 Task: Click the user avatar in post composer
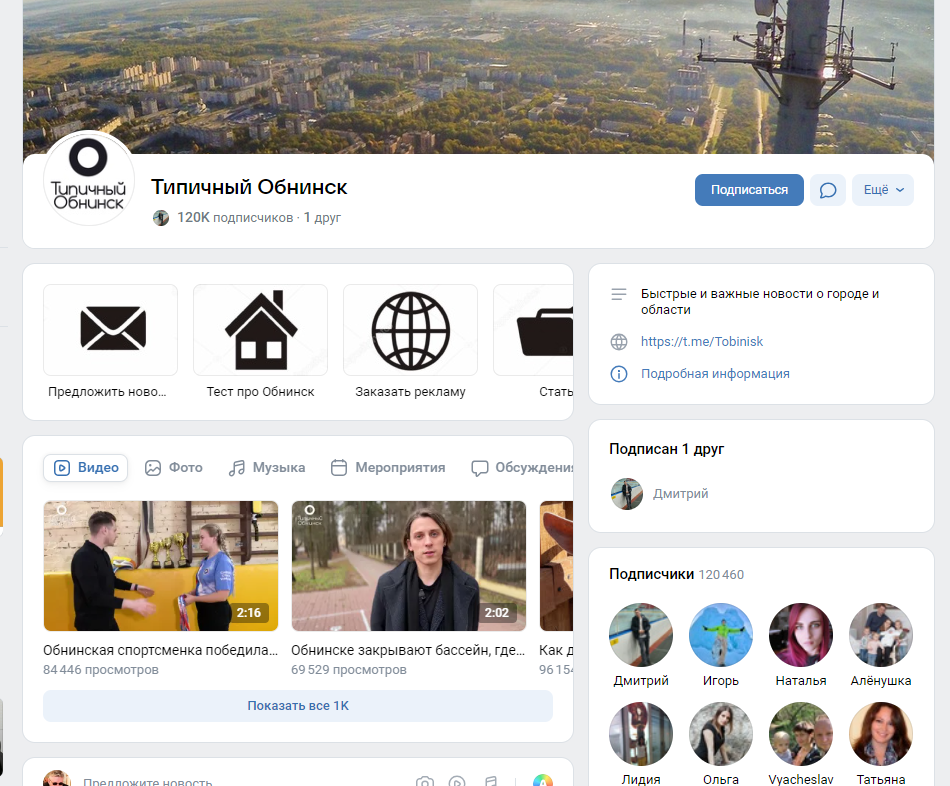(x=57, y=779)
